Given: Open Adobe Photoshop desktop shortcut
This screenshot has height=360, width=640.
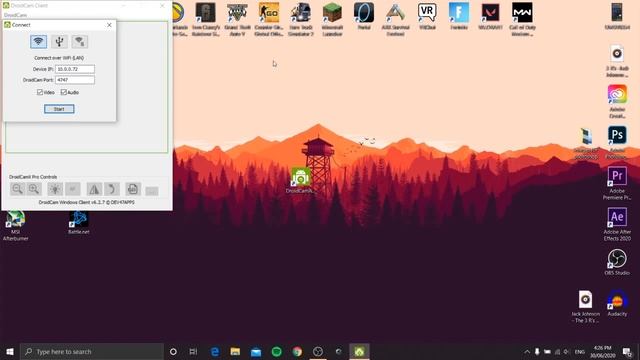Looking at the screenshot, I should 617,142.
